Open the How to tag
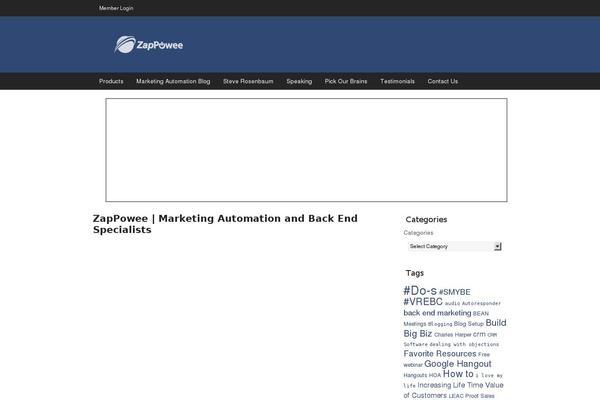600x400 pixels. pyautogui.click(x=458, y=374)
